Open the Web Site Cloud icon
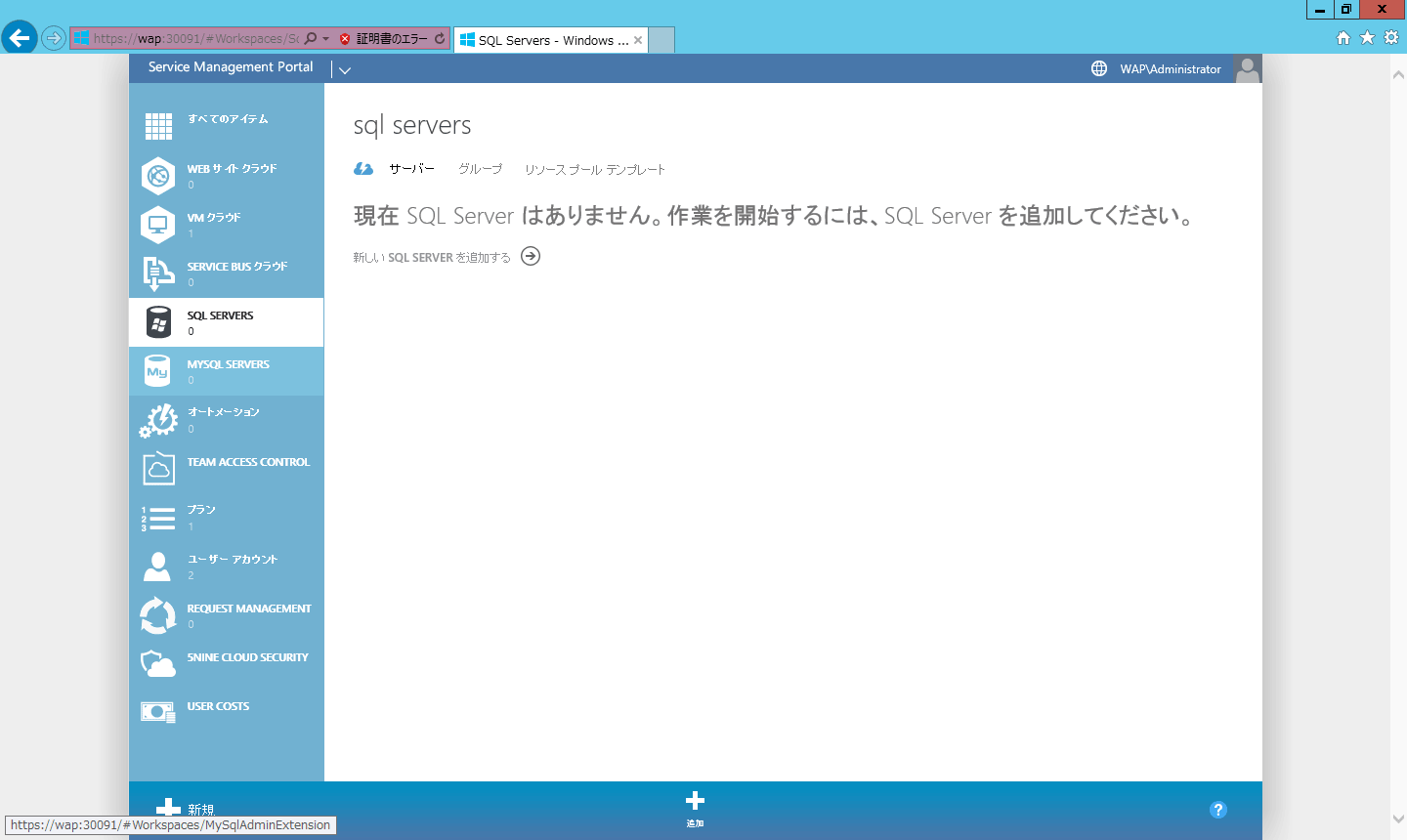Screen dimensions: 1407x840 (x=157, y=176)
